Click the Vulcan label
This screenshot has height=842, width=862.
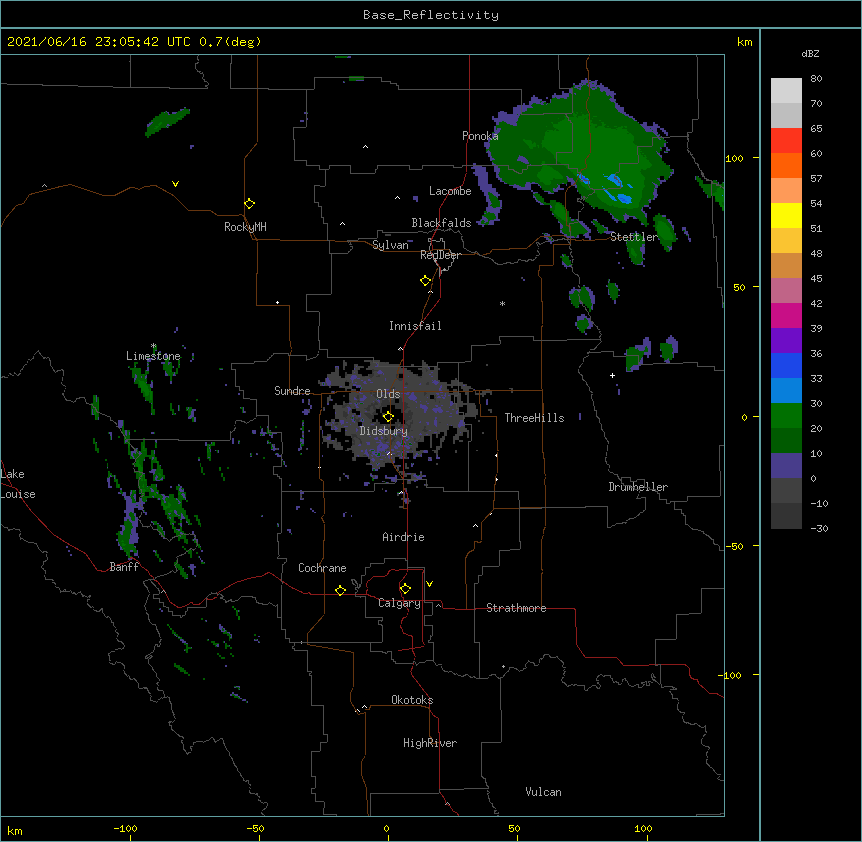543,792
